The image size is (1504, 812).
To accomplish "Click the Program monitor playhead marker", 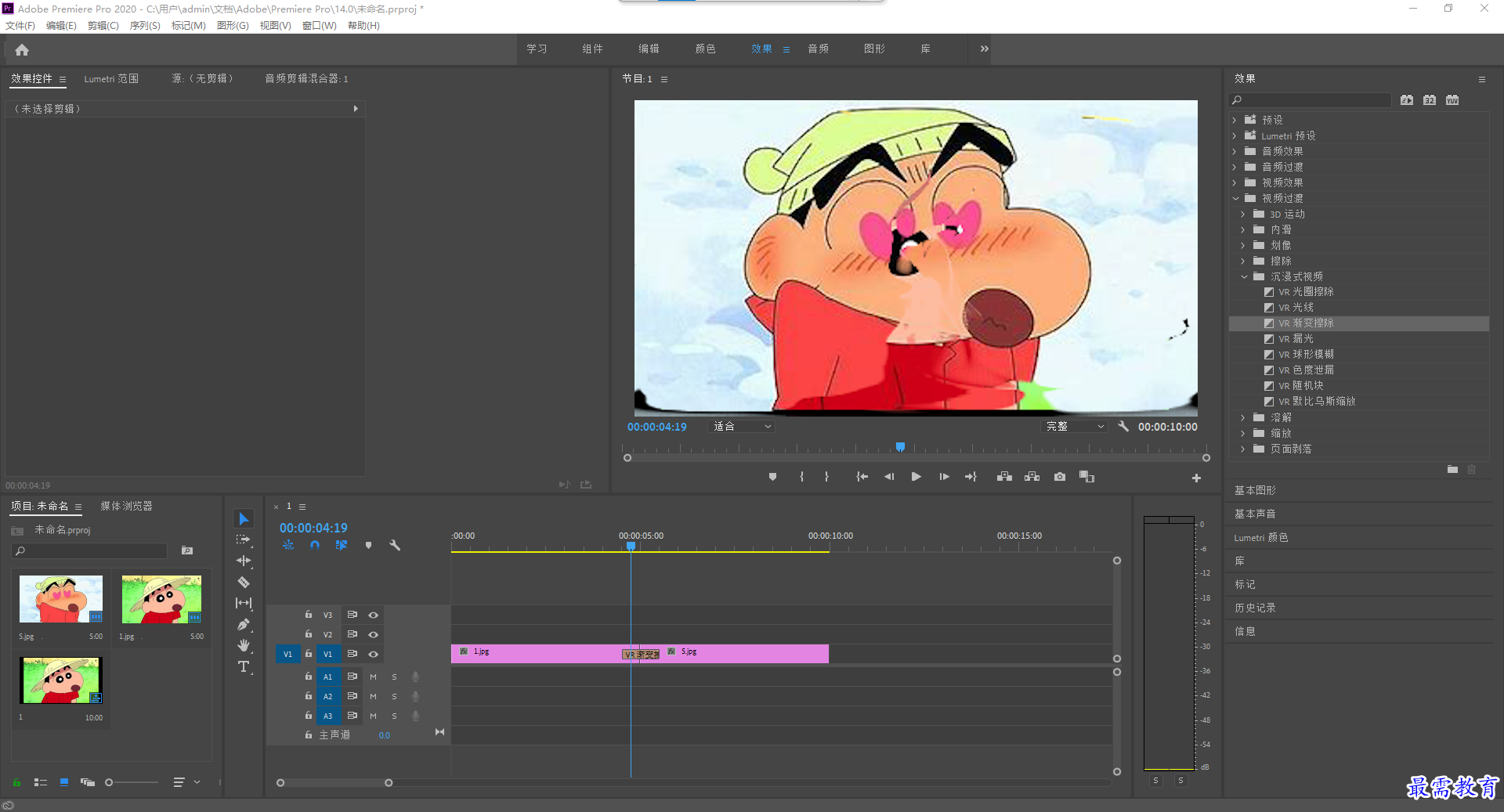I will (x=900, y=447).
